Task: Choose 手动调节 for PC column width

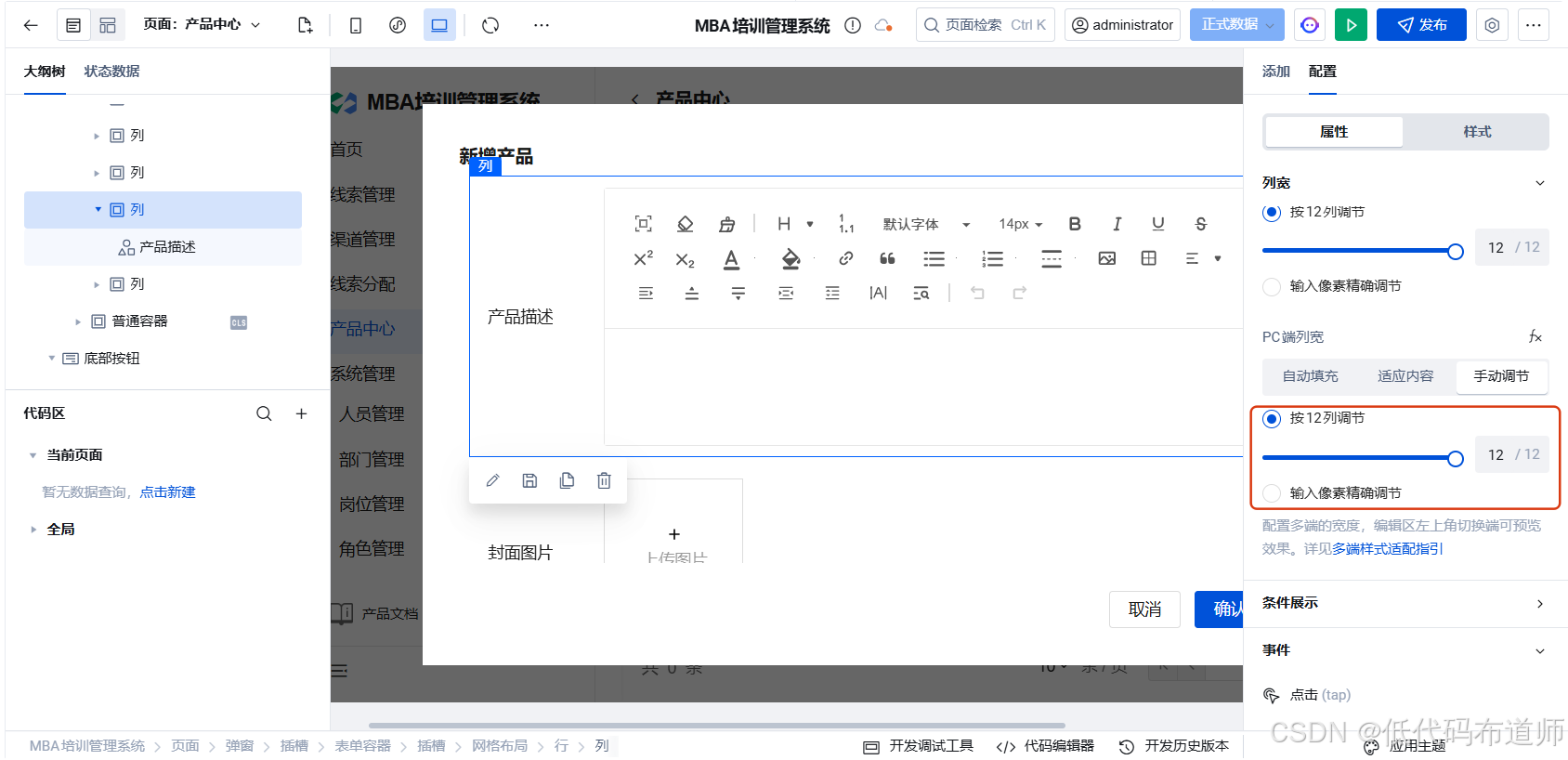Action: coord(1501,376)
